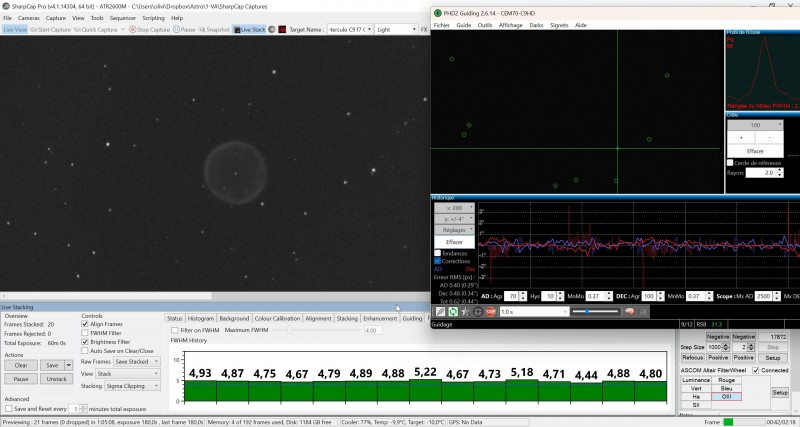This screenshot has width=800, height=427.
Task: Select the Luminance filter button
Action: click(696, 380)
